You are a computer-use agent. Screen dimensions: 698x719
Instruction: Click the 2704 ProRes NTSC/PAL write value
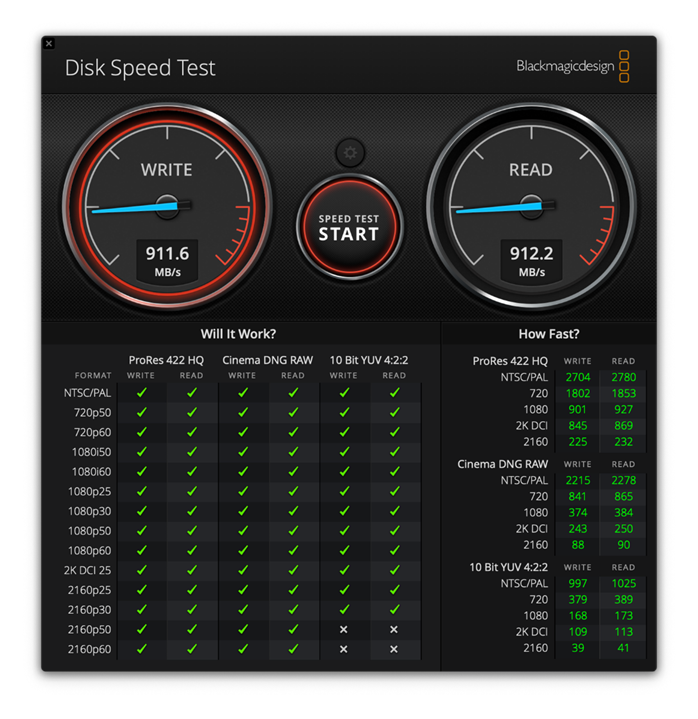pyautogui.click(x=578, y=378)
